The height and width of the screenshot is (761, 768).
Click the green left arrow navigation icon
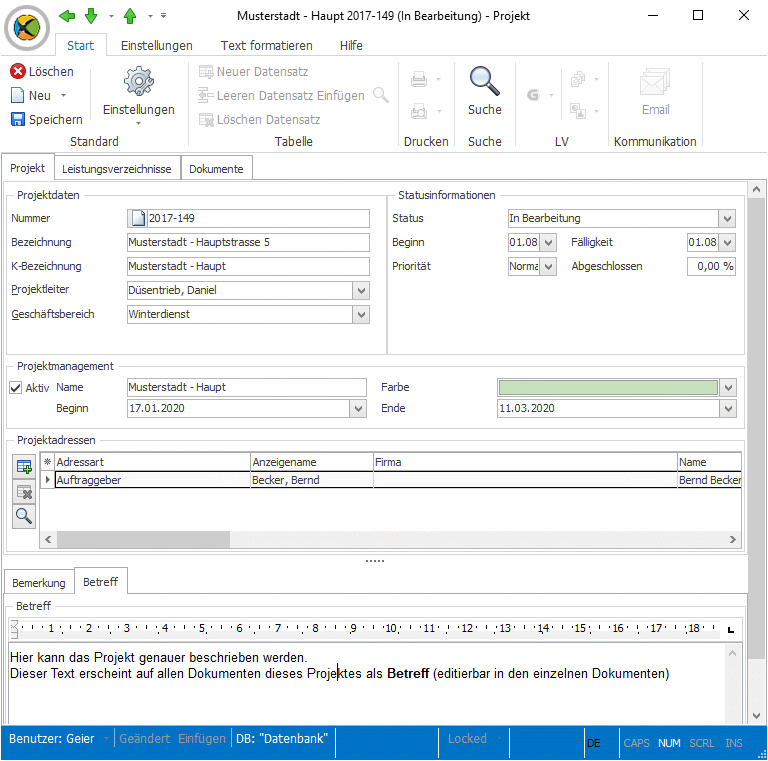click(x=67, y=16)
